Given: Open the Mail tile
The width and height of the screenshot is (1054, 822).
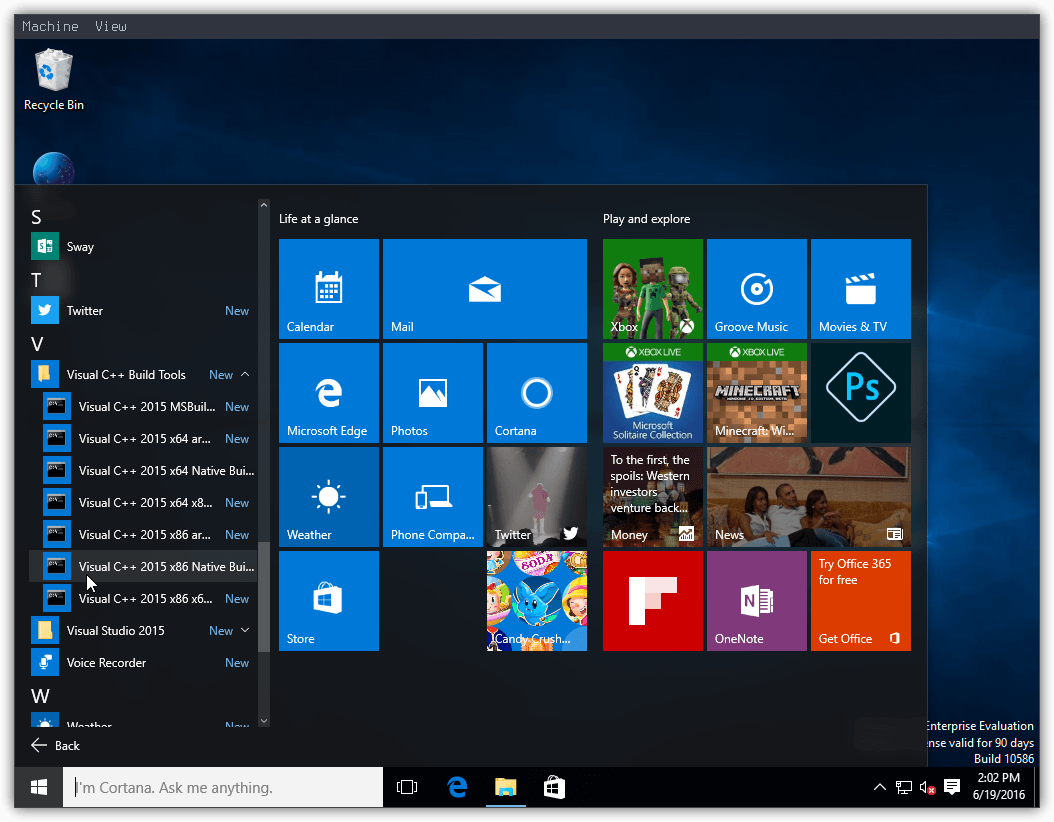Looking at the screenshot, I should click(x=485, y=288).
